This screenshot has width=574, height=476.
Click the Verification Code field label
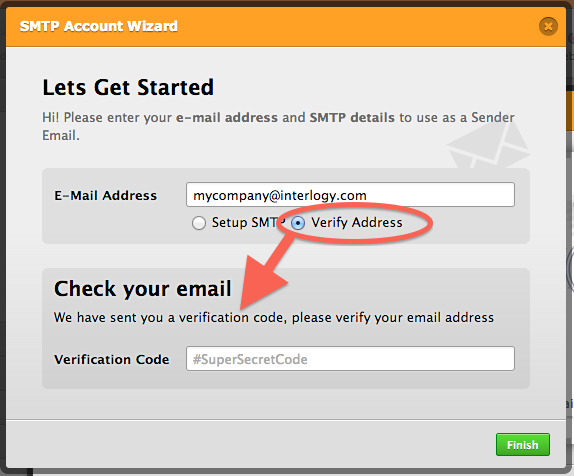pyautogui.click(x=112, y=360)
